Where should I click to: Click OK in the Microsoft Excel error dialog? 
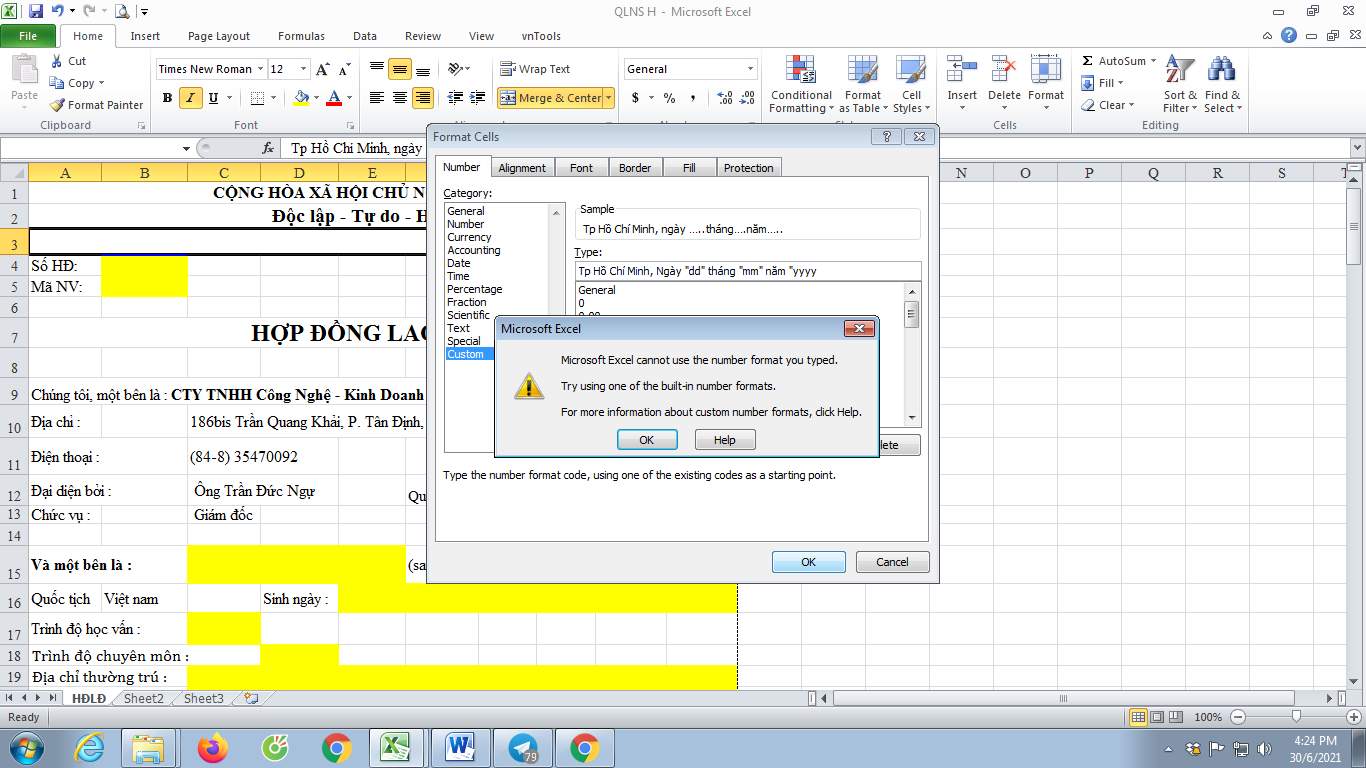coord(647,440)
